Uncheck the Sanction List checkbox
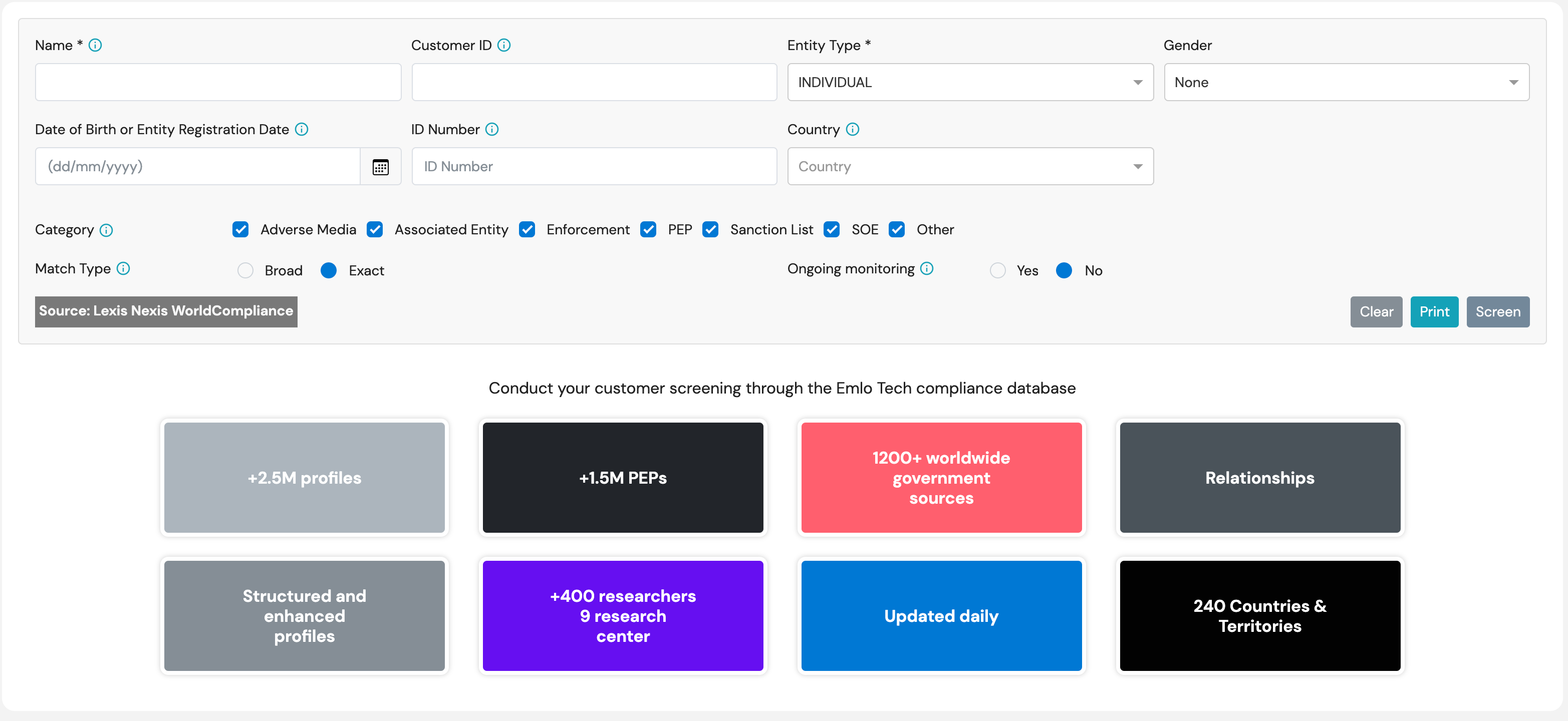 click(710, 229)
